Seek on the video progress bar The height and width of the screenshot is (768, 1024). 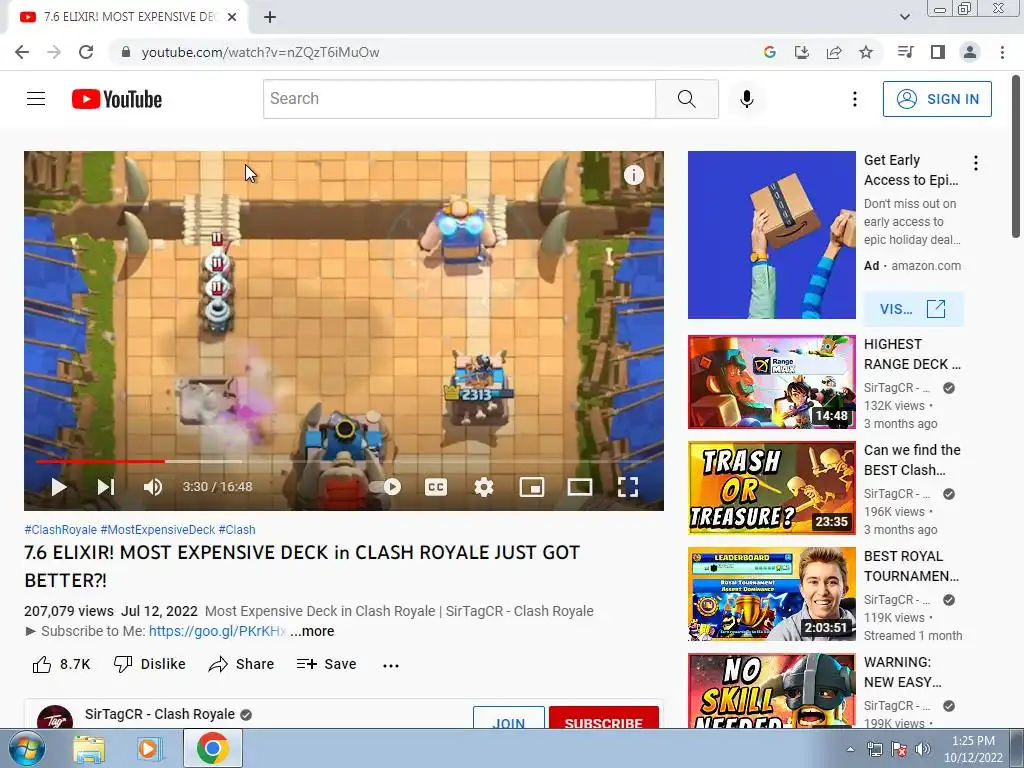point(344,461)
